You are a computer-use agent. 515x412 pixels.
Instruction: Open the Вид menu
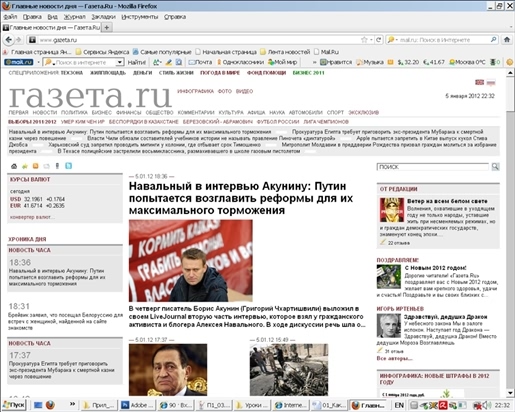coord(52,17)
